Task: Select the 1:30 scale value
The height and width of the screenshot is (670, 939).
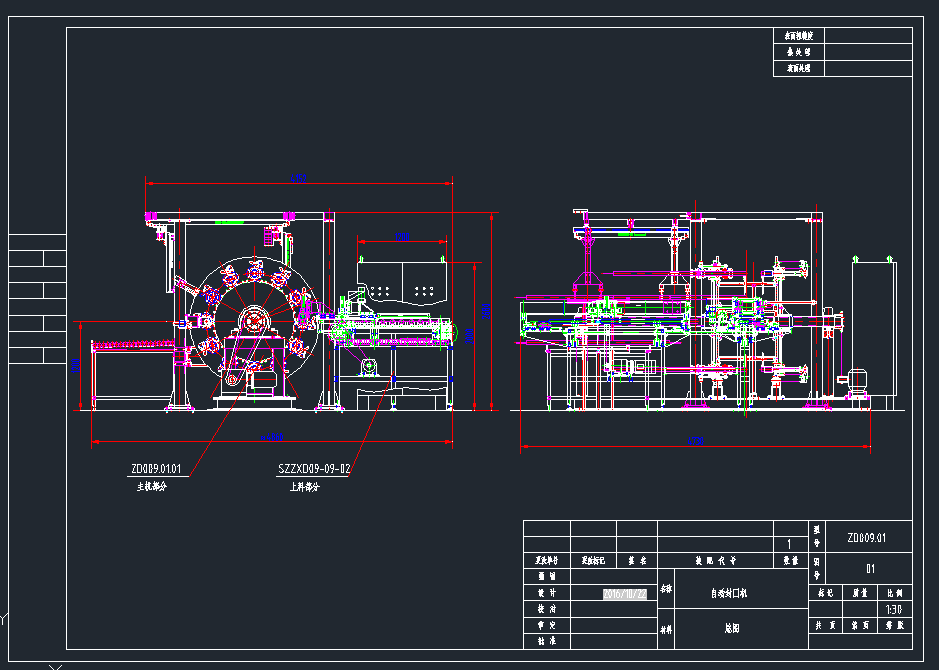Action: click(x=893, y=610)
